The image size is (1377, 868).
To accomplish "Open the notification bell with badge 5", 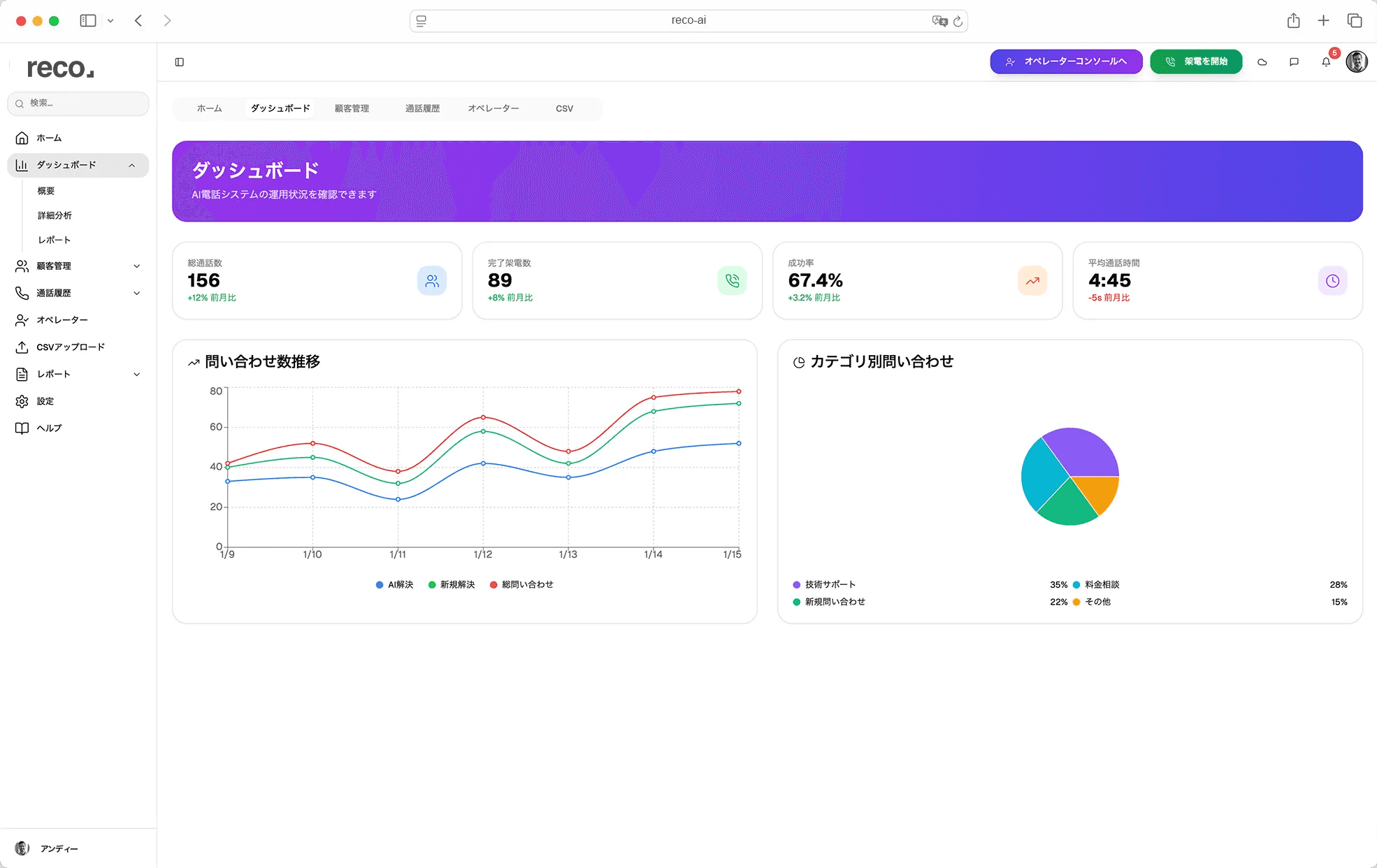I will click(1325, 62).
